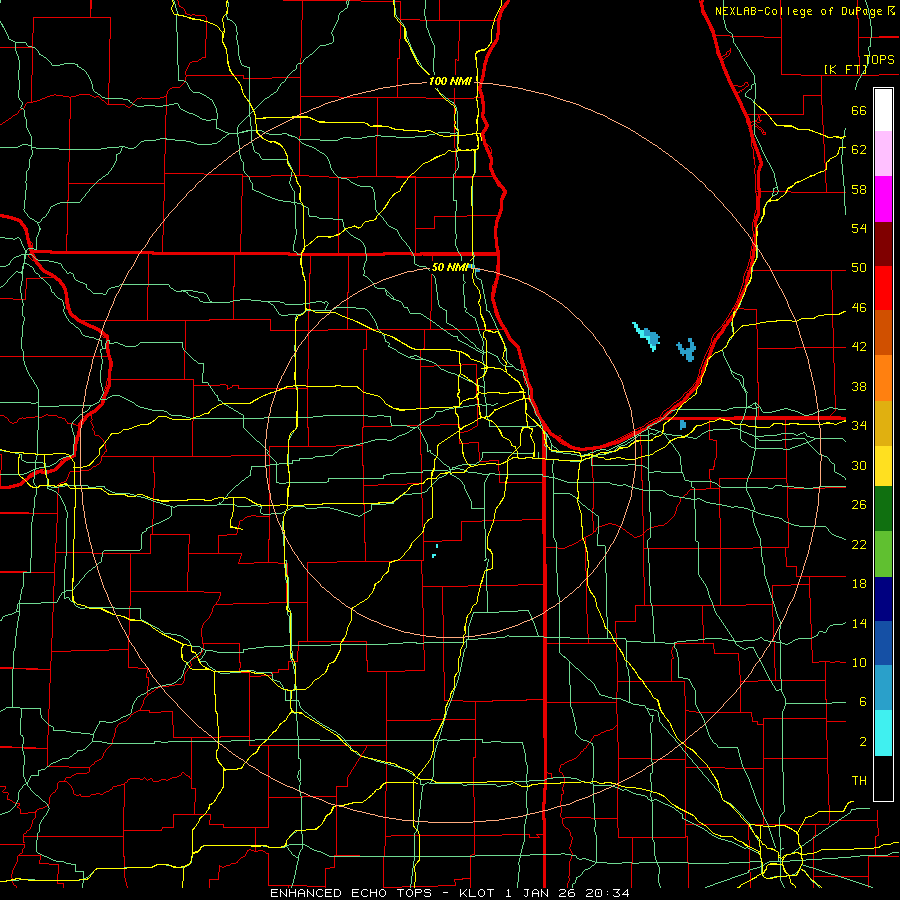Click the 50 legend value
This screenshot has height=900, width=900.
(x=859, y=268)
